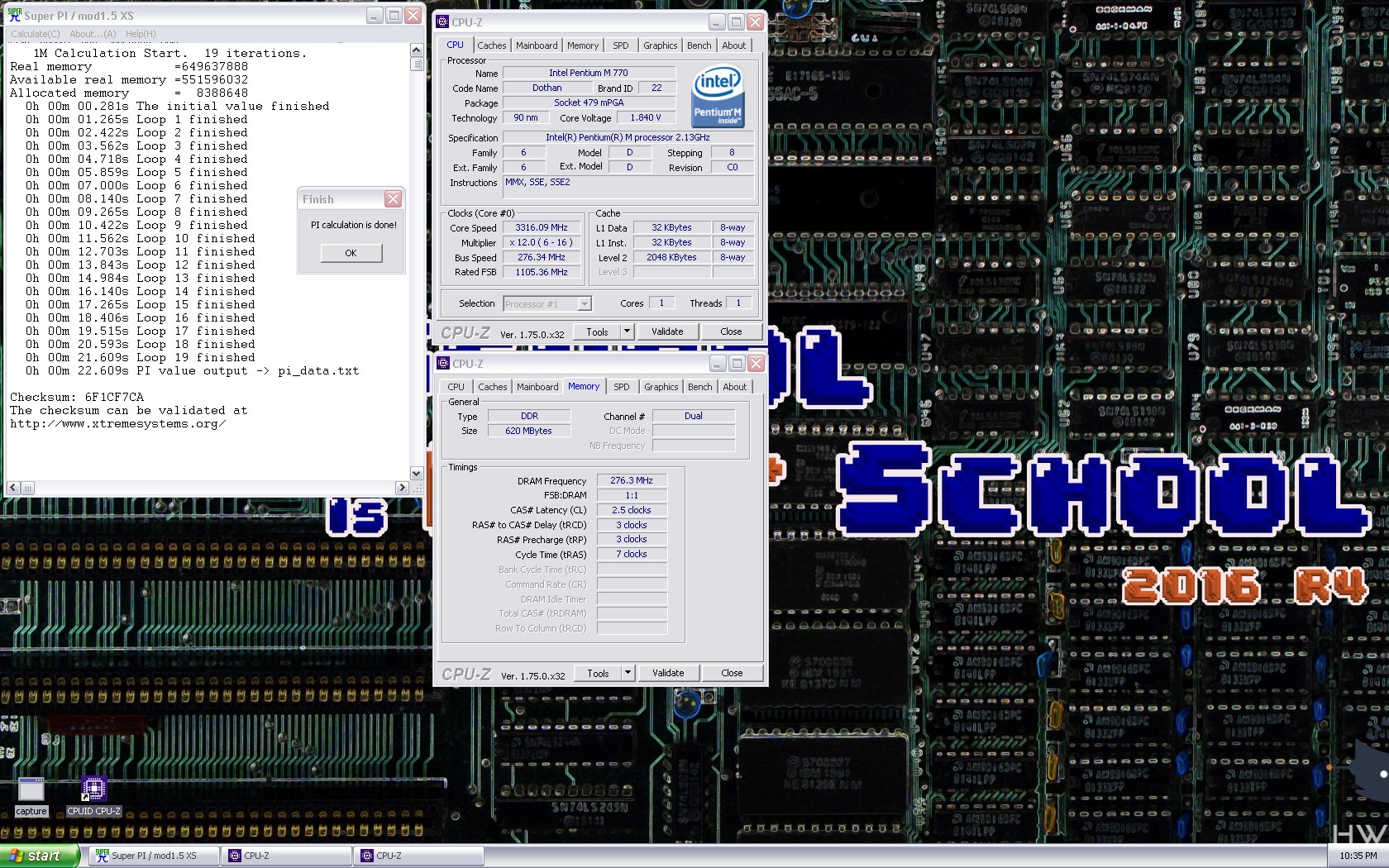Viewport: 1389px width, 868px height.
Task: Click the Core Speed value 3316.09 MHz
Action: point(542,228)
